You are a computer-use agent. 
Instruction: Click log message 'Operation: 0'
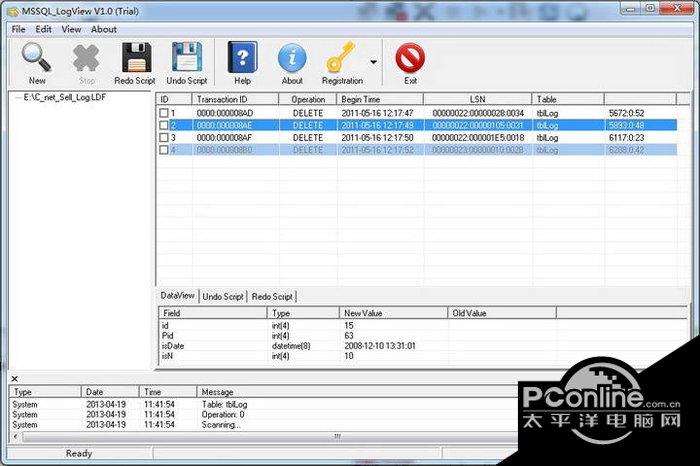coord(223,415)
